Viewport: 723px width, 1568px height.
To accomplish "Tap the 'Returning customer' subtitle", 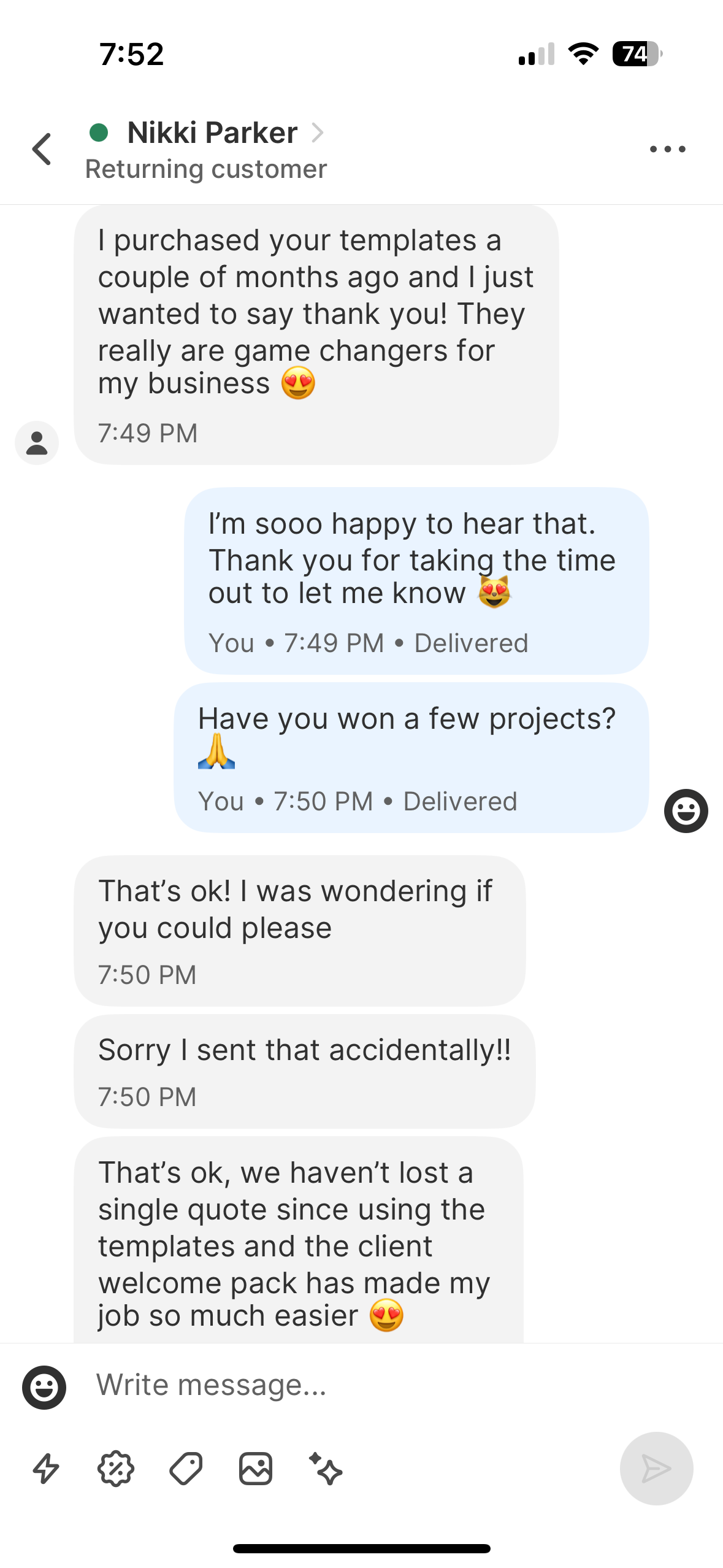I will (x=206, y=169).
